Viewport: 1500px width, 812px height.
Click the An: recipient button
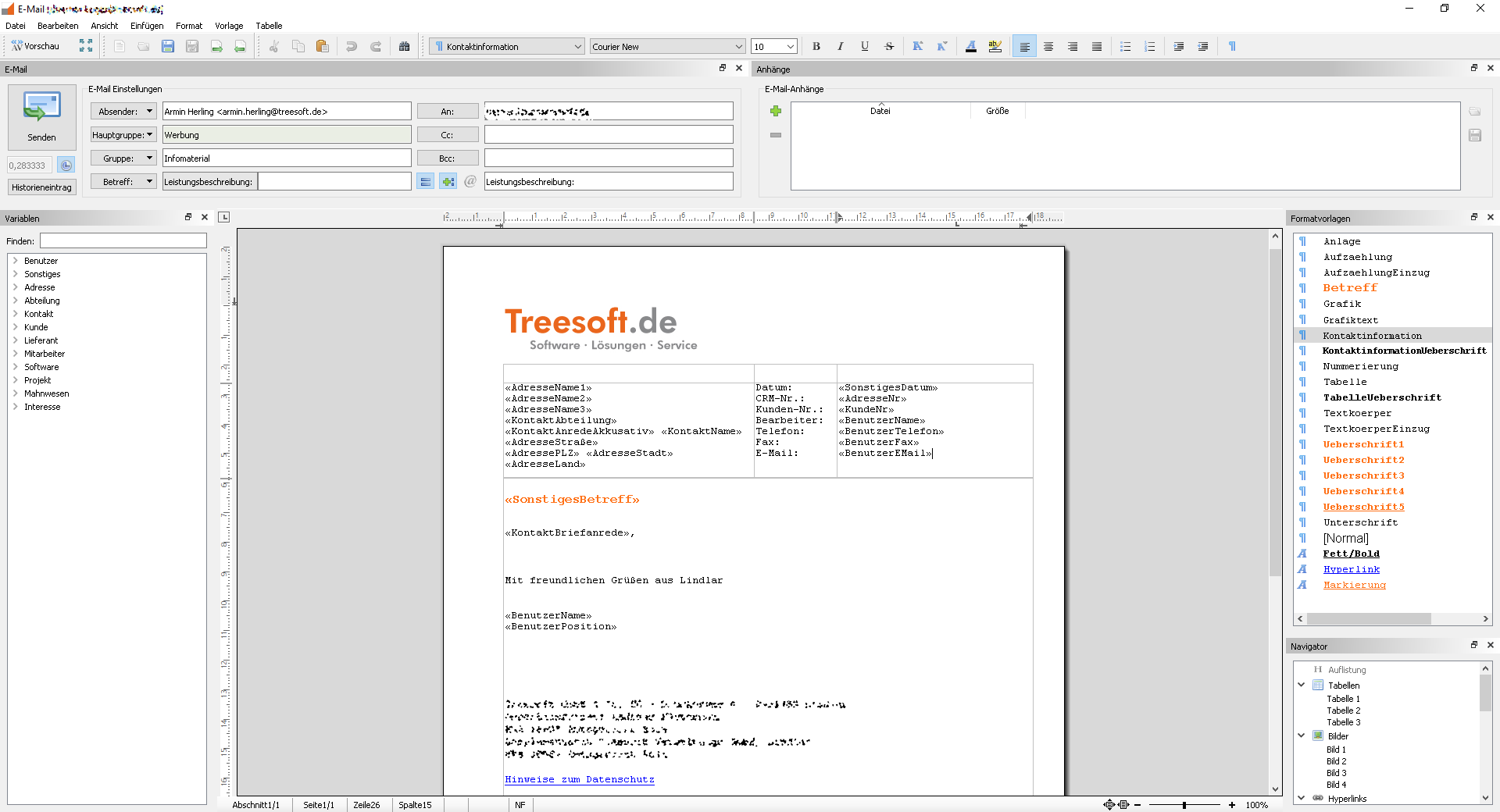pos(447,112)
